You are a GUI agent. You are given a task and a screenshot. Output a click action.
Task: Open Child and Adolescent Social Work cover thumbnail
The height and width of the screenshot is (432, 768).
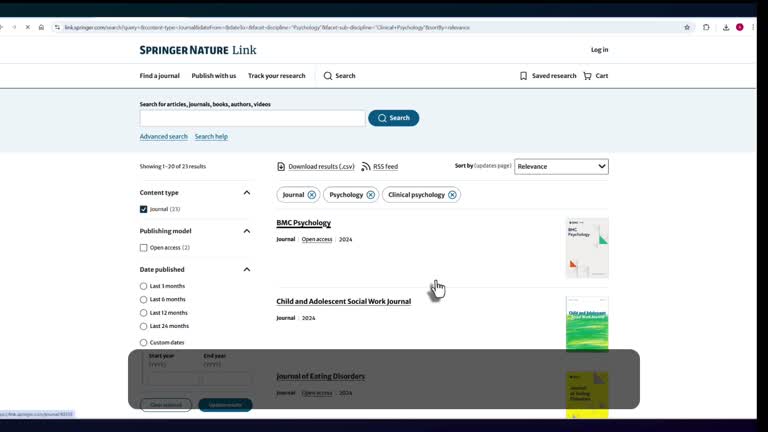[587, 324]
